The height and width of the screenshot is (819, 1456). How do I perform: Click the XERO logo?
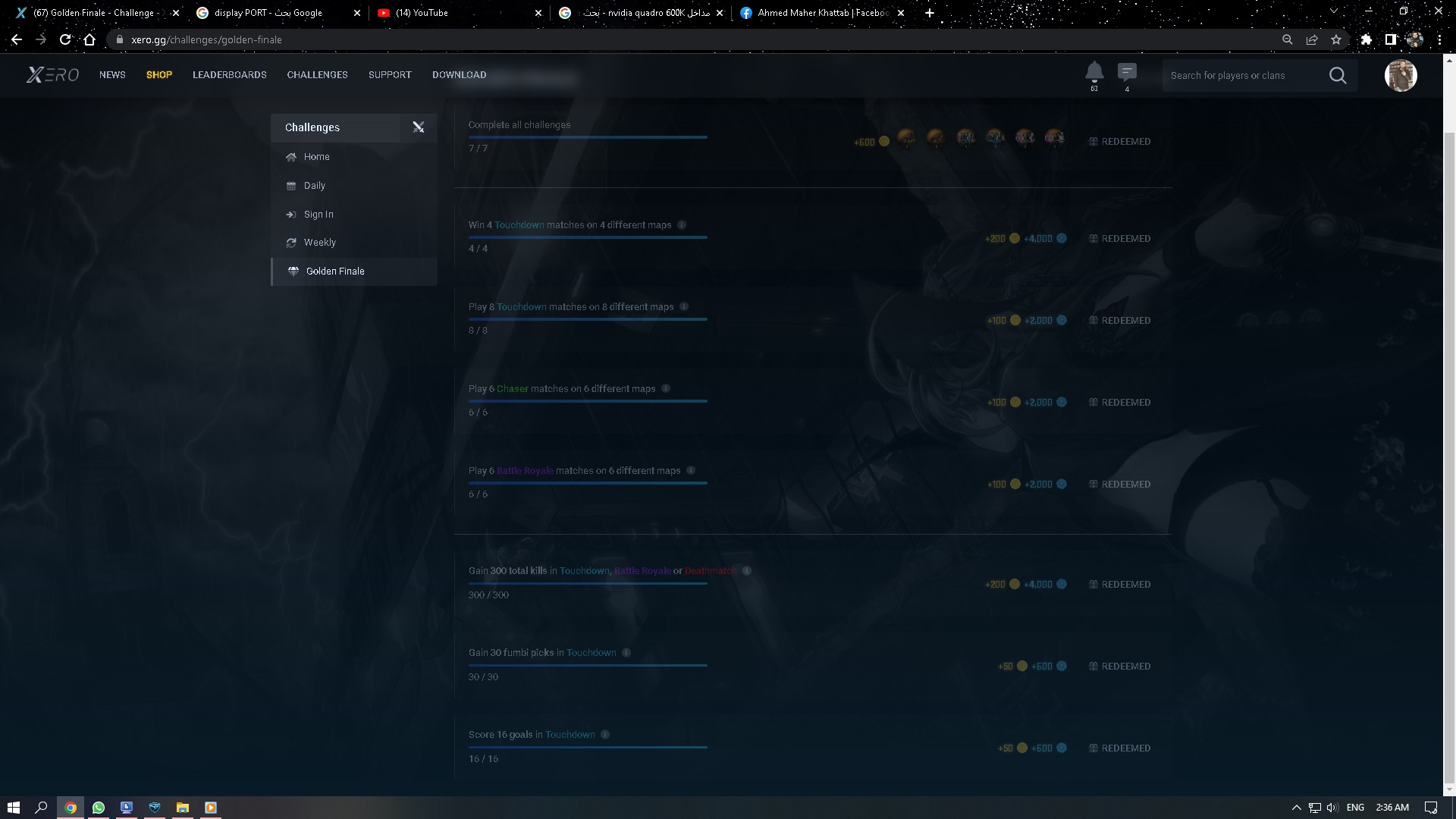tap(52, 75)
